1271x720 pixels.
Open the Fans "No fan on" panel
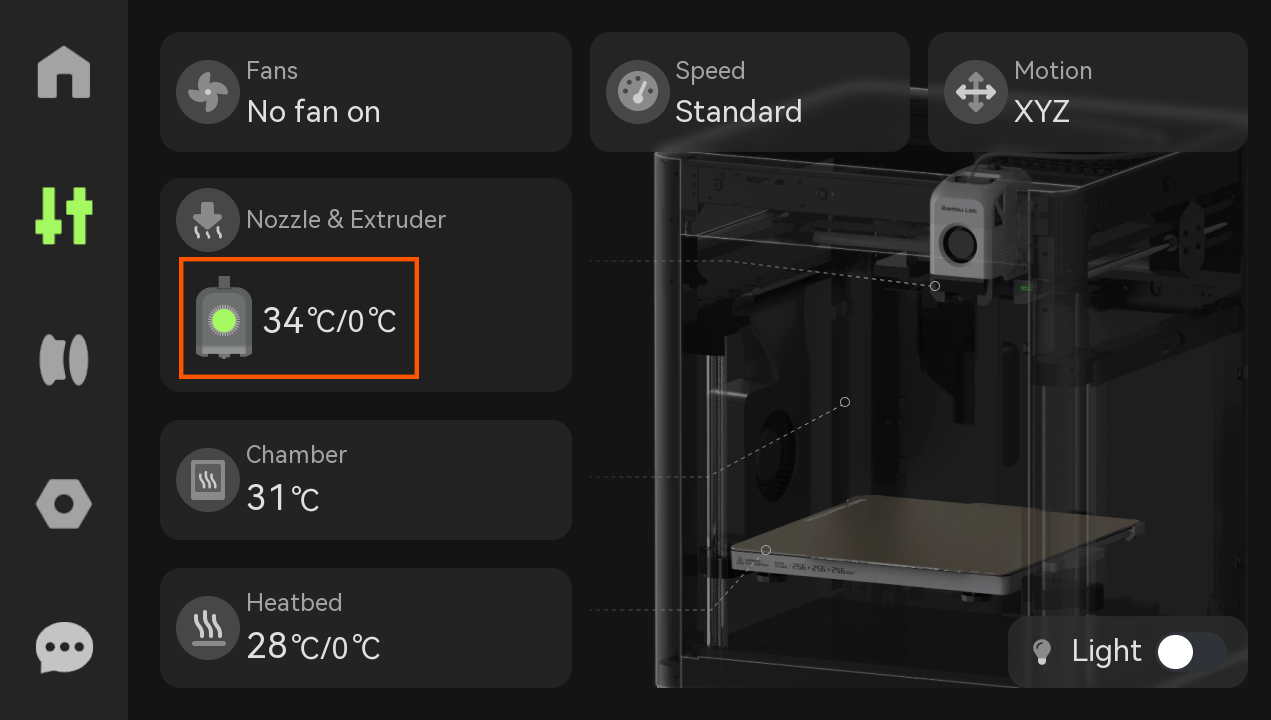pyautogui.click(x=366, y=92)
